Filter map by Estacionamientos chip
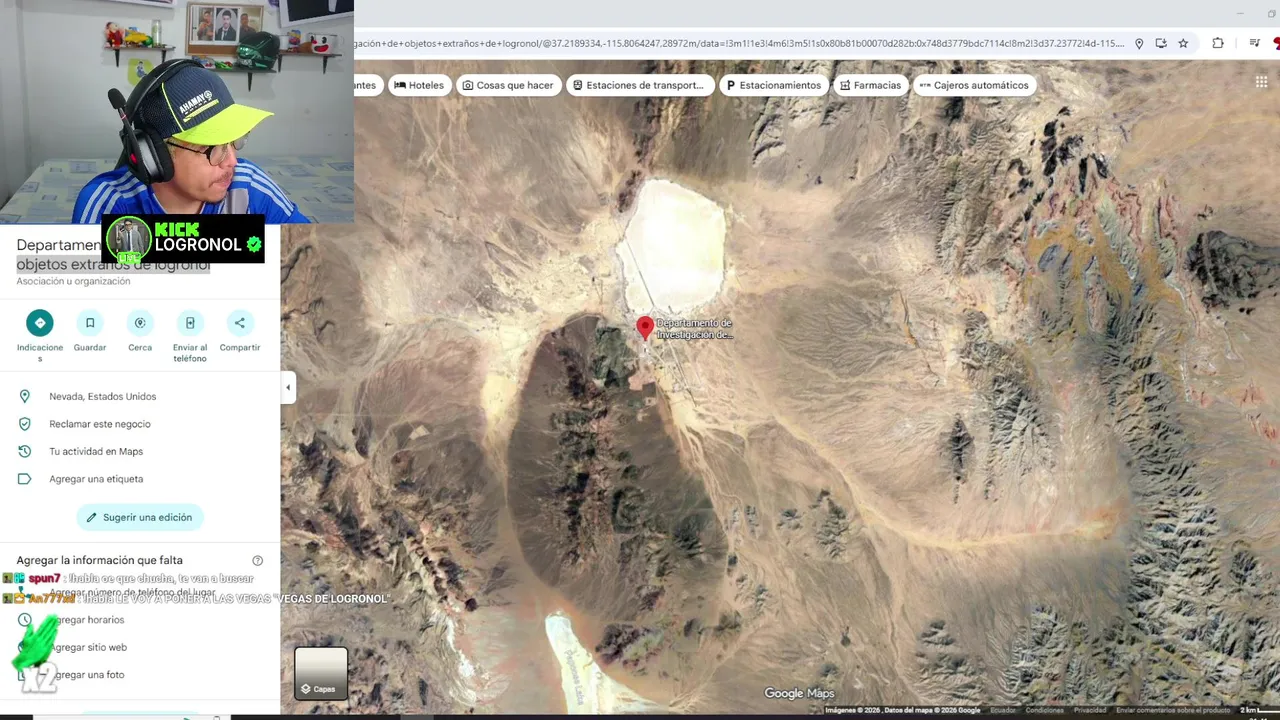Screen dimensions: 1280x720 [774, 85]
